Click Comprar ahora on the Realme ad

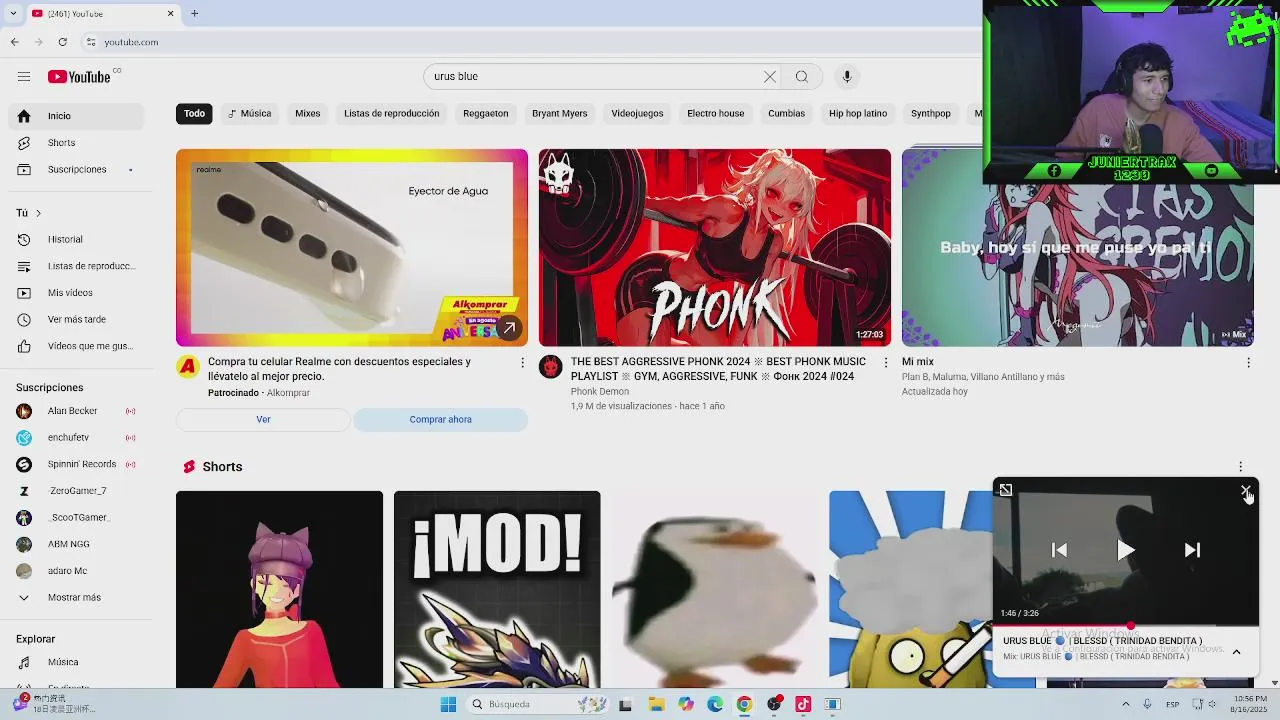coord(440,420)
